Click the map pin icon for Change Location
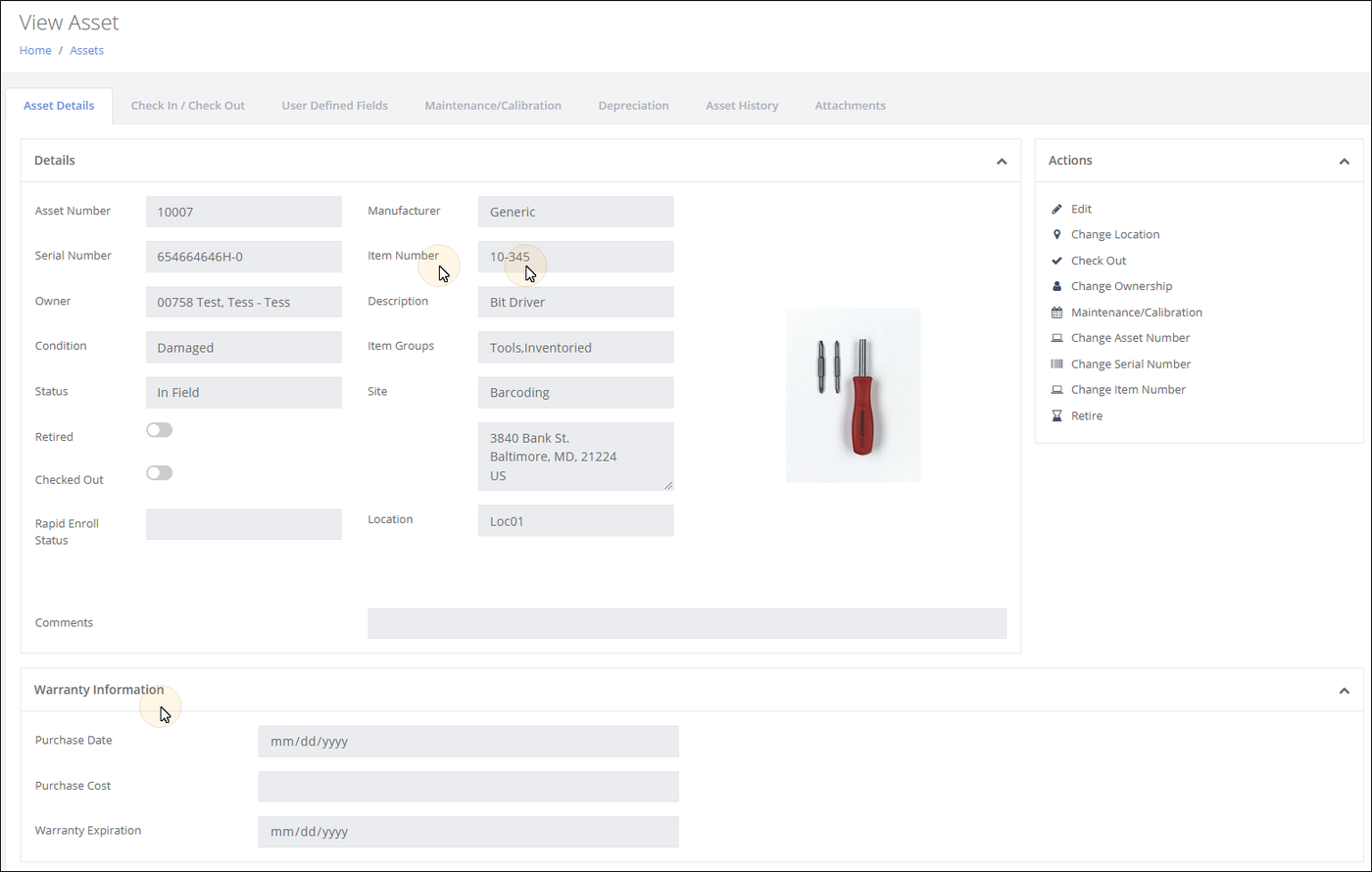Image resolution: width=1372 pixels, height=872 pixels. tap(1056, 234)
